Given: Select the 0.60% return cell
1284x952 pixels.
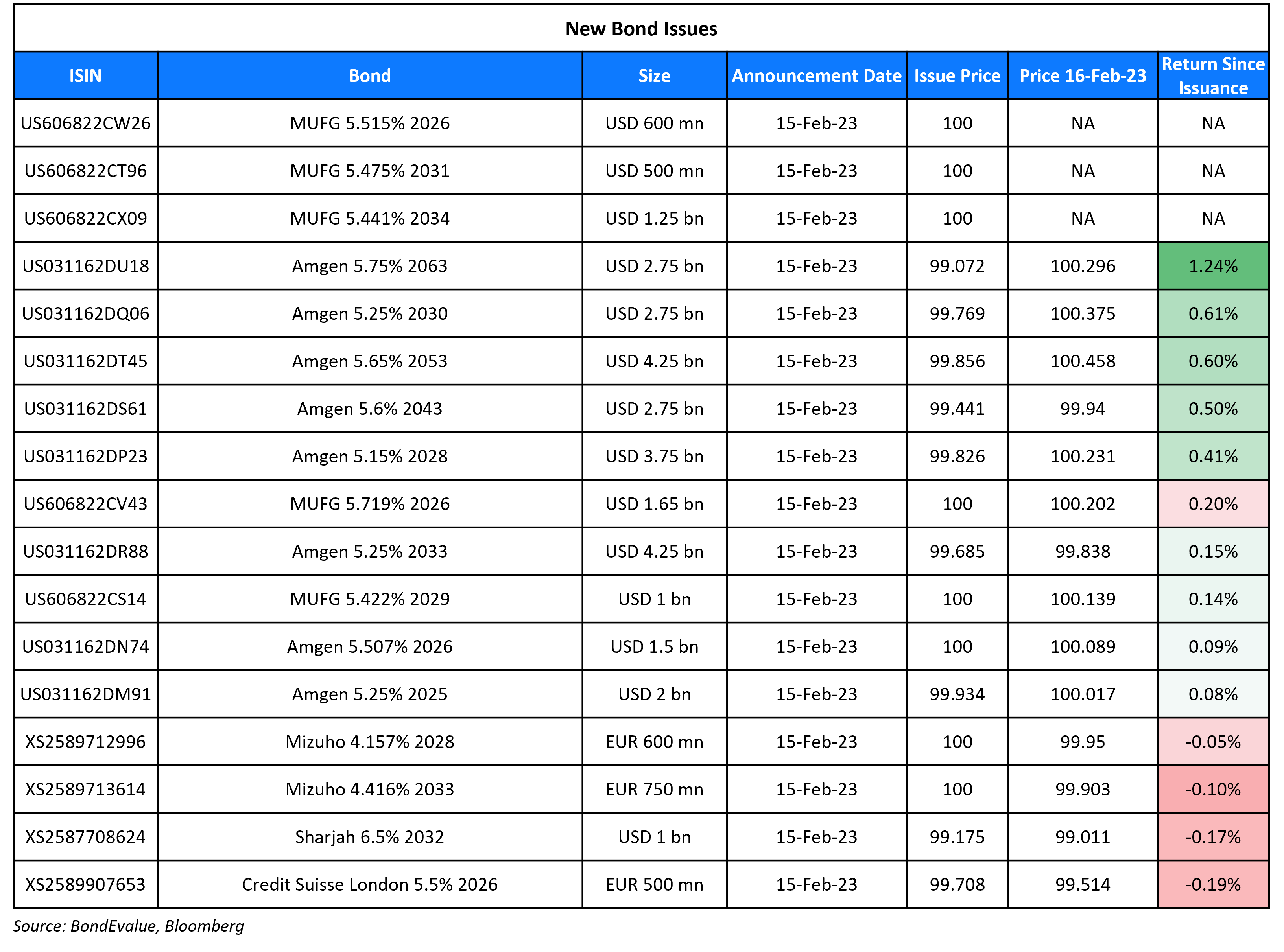Looking at the screenshot, I should pyautogui.click(x=1213, y=361).
